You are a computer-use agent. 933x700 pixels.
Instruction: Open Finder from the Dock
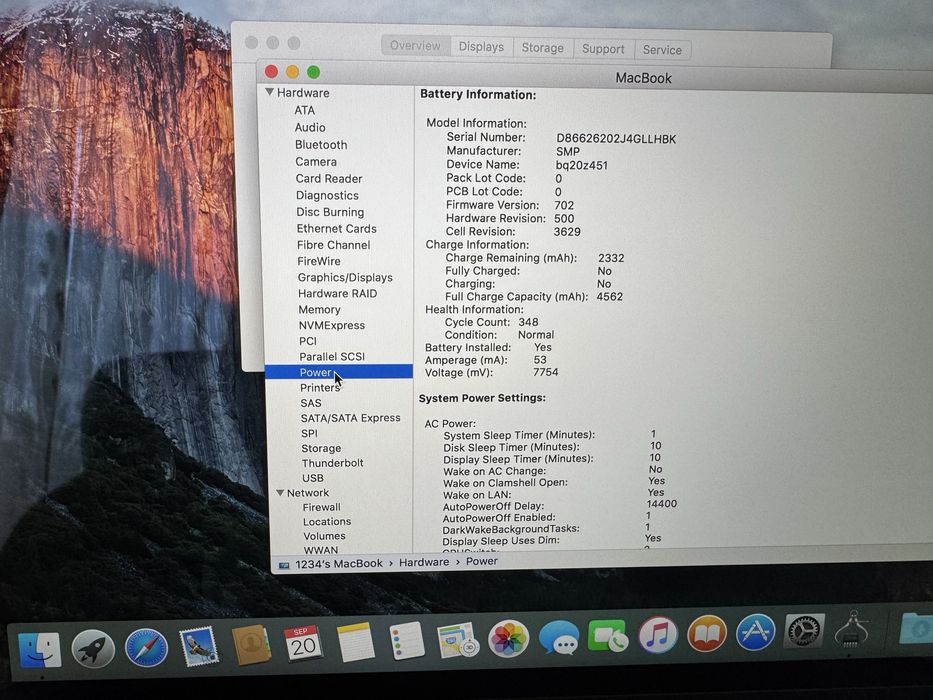tap(39, 650)
